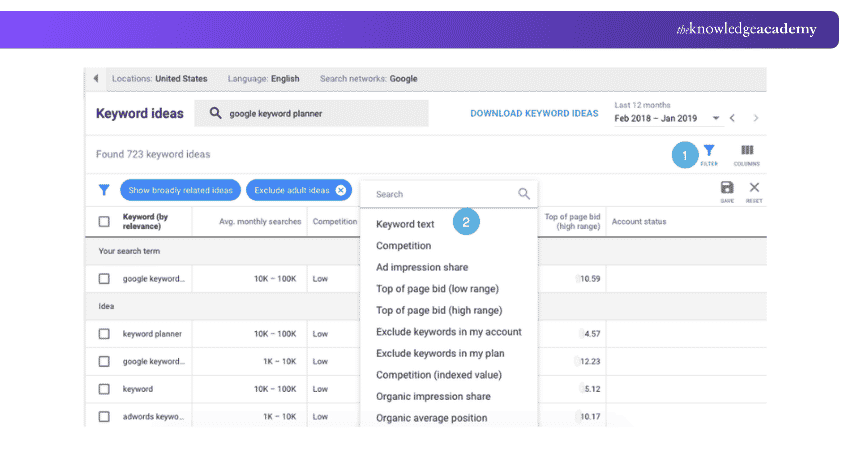The height and width of the screenshot is (450, 850).
Task: Click the 4.57 bid value
Action: [591, 334]
